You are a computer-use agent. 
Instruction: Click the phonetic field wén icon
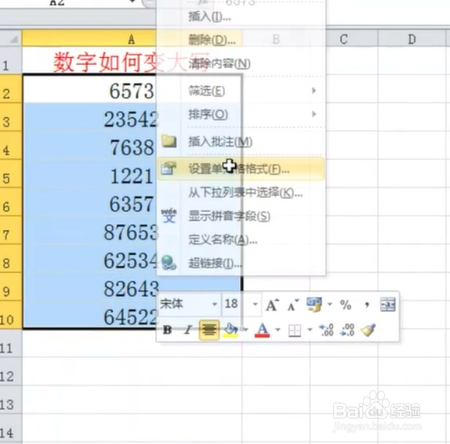click(x=169, y=216)
